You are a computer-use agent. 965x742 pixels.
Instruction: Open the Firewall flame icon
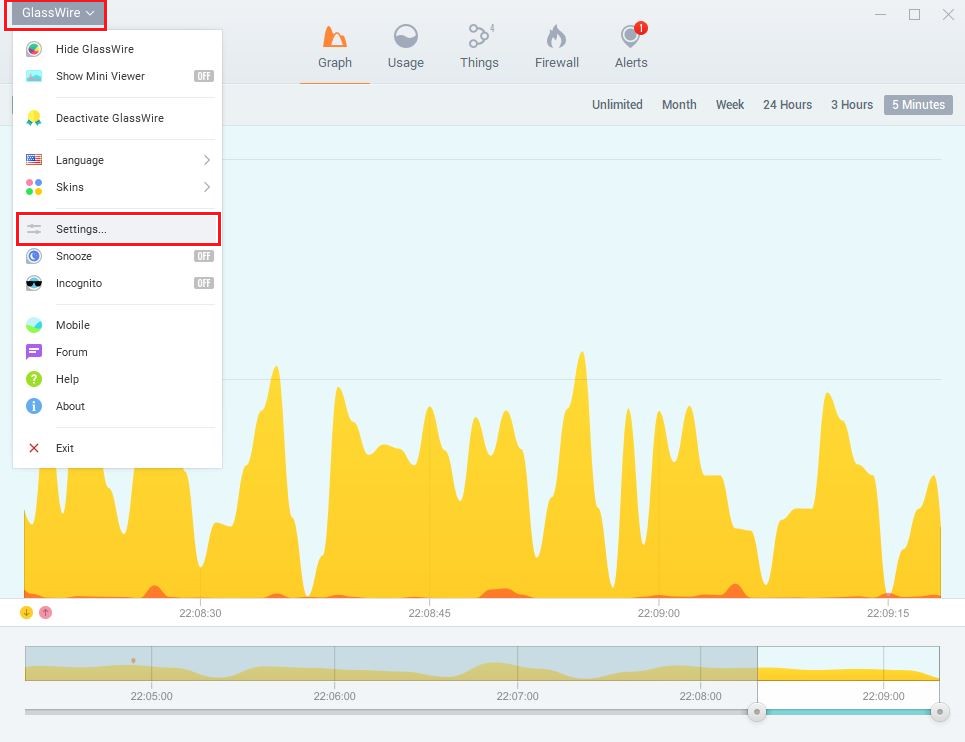[556, 36]
